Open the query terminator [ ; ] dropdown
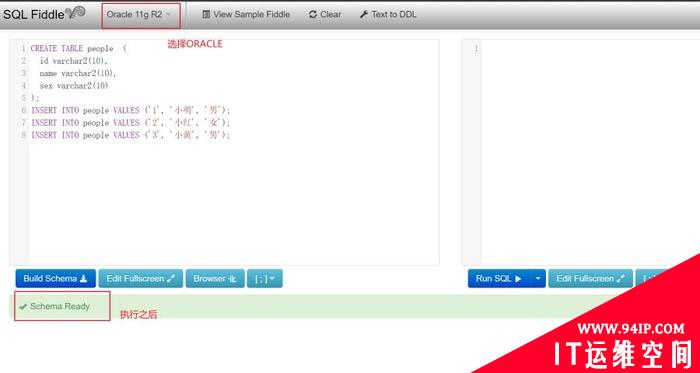The width and height of the screenshot is (700, 373). [265, 278]
